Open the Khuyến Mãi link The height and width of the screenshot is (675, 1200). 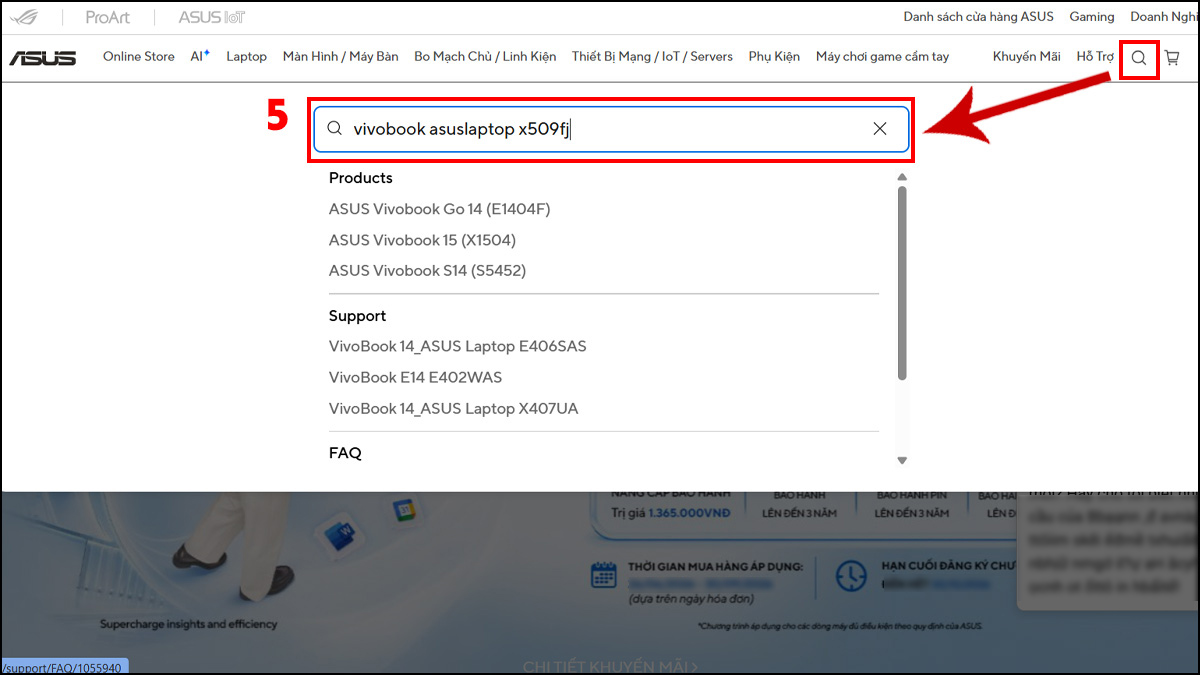click(1027, 57)
